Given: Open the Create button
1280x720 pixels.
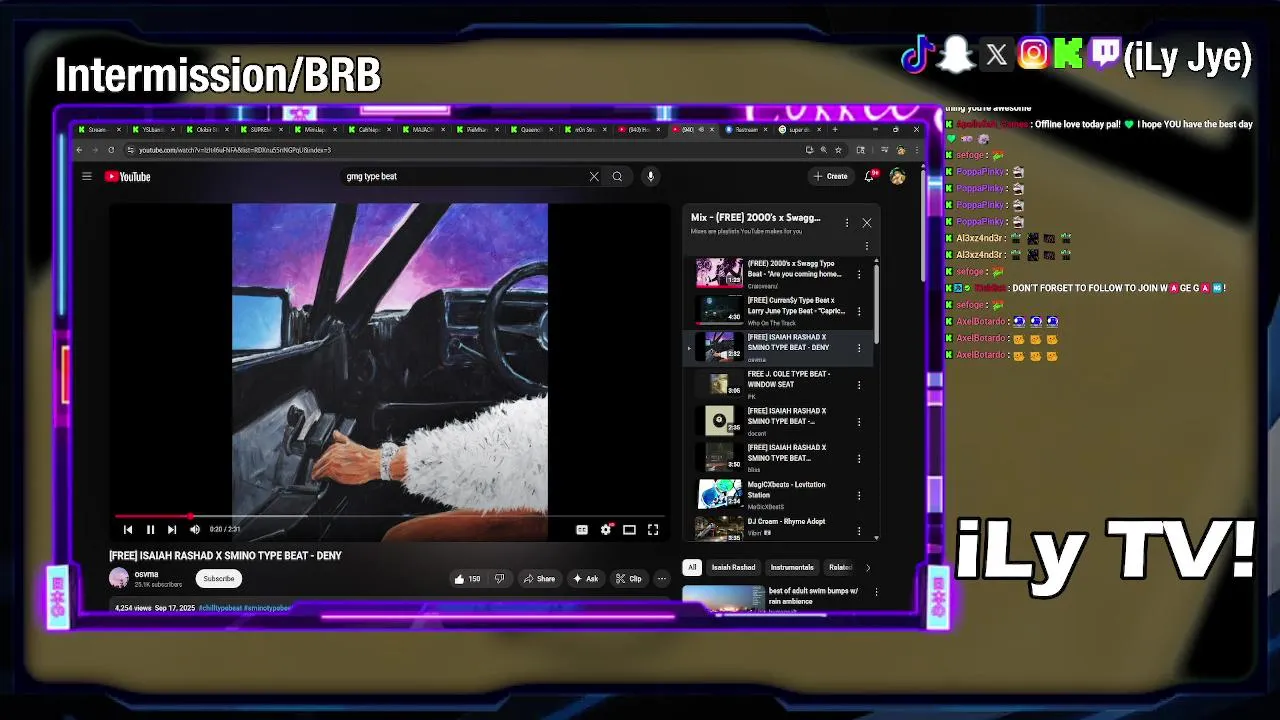Looking at the screenshot, I should point(830,176).
